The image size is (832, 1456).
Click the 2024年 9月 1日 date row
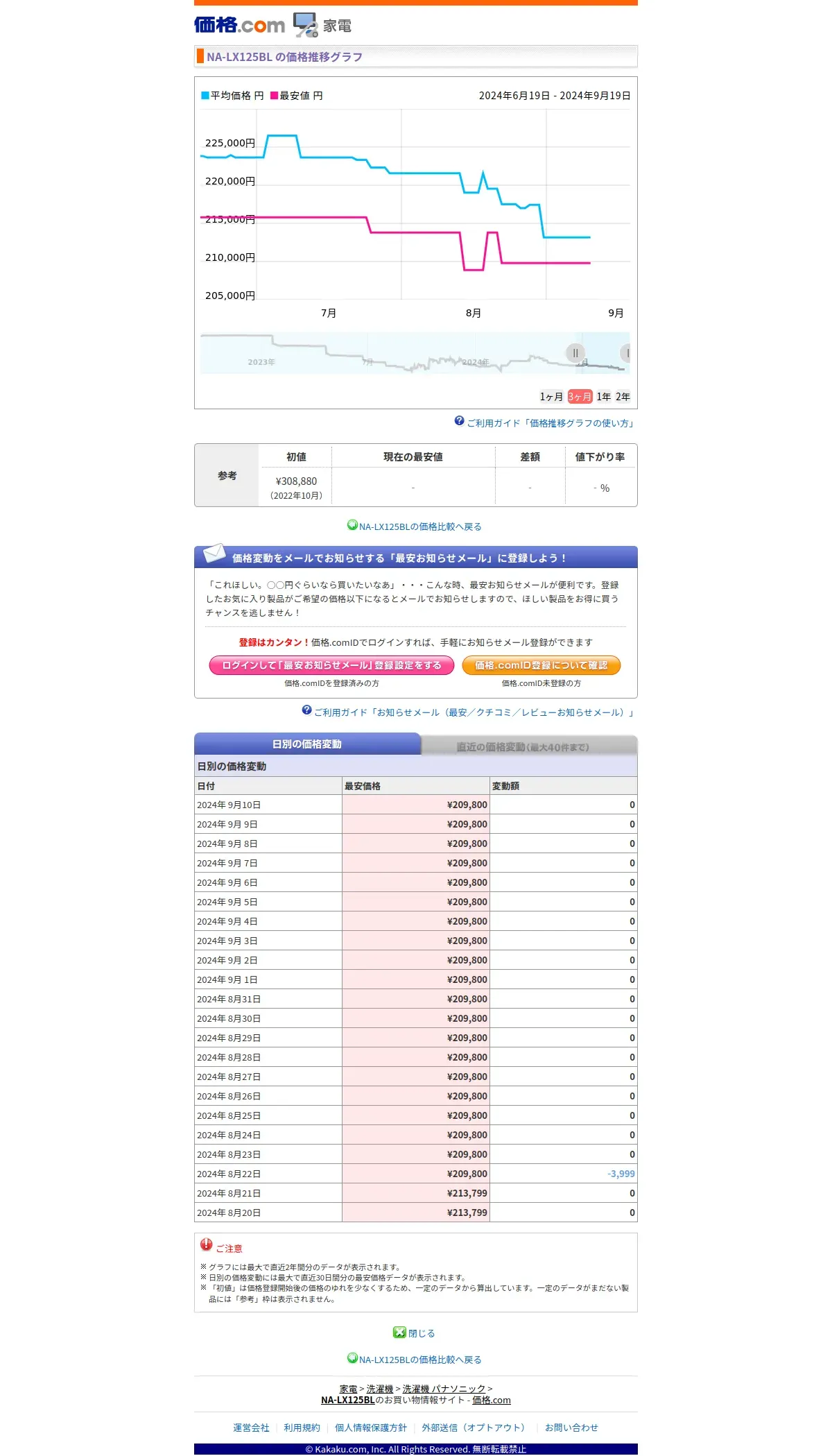pos(416,979)
